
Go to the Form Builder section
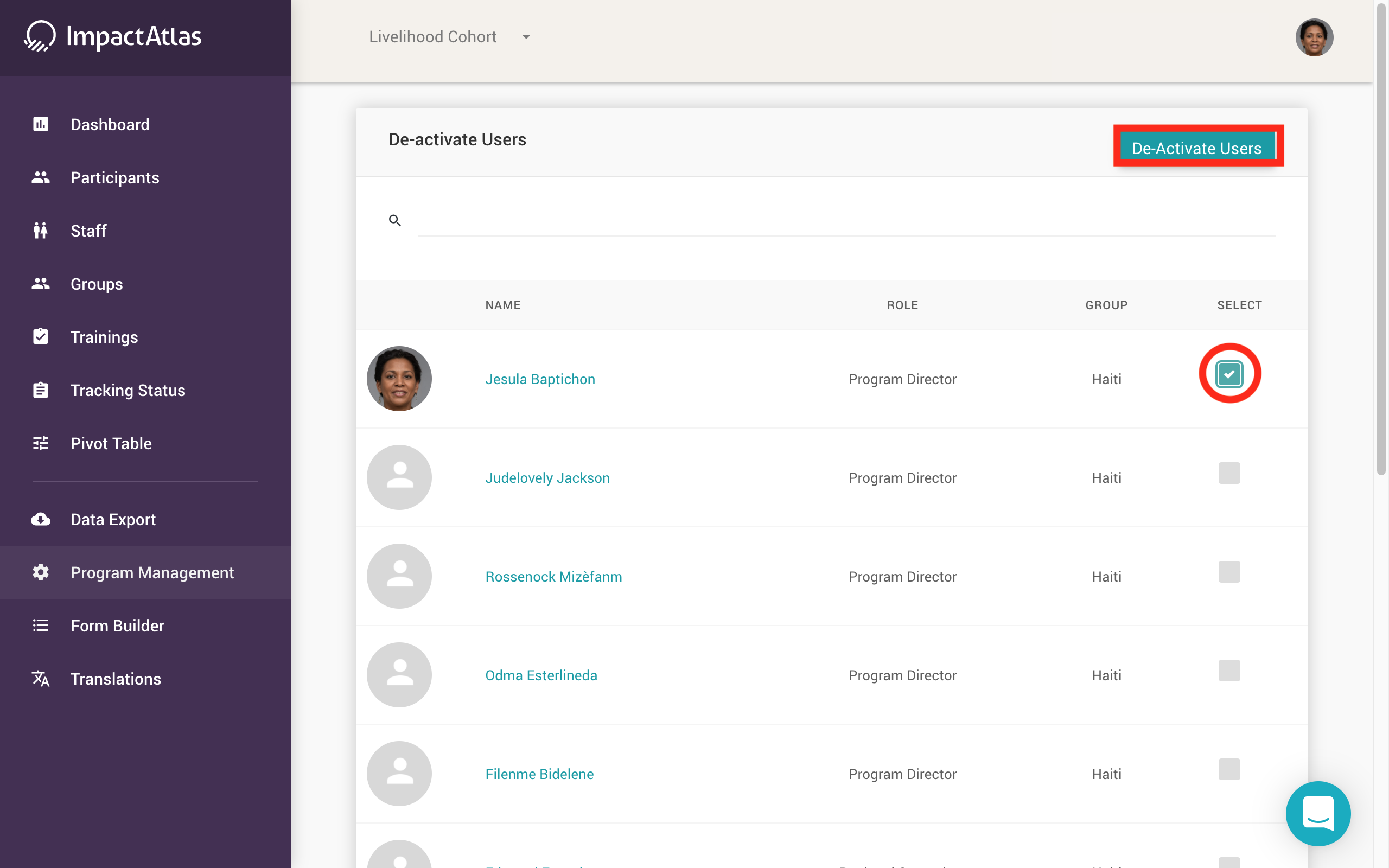[117, 625]
